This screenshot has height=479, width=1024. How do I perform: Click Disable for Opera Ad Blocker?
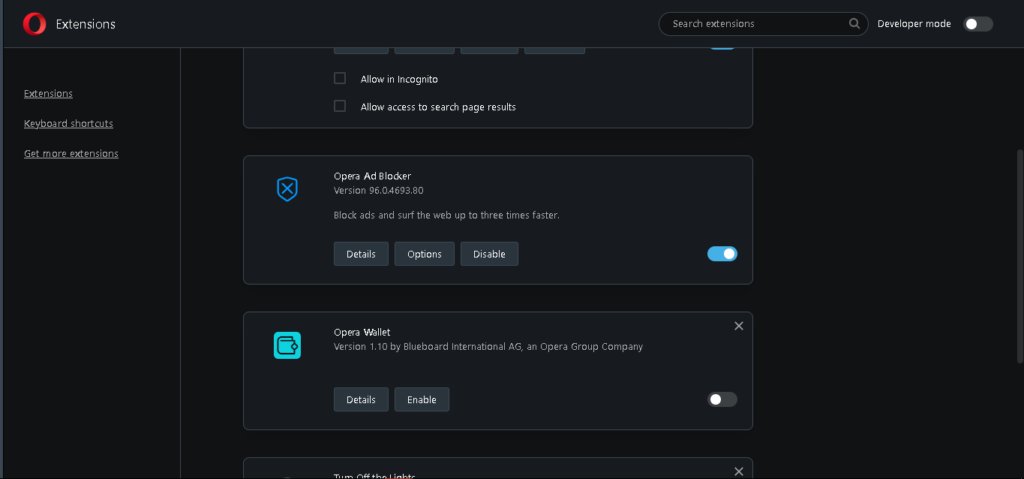[x=489, y=254]
